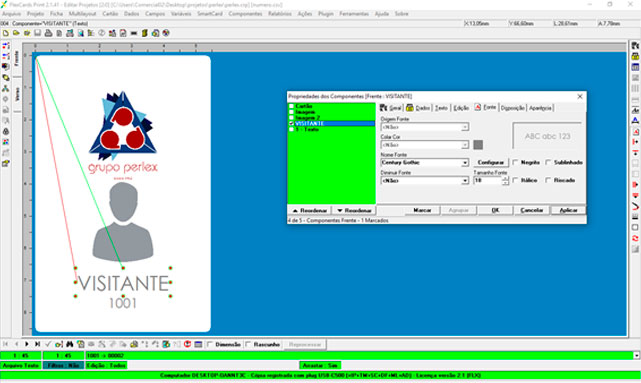This screenshot has height=383, width=641.
Task: Click the binoculars search icon
Action: (69, 344)
